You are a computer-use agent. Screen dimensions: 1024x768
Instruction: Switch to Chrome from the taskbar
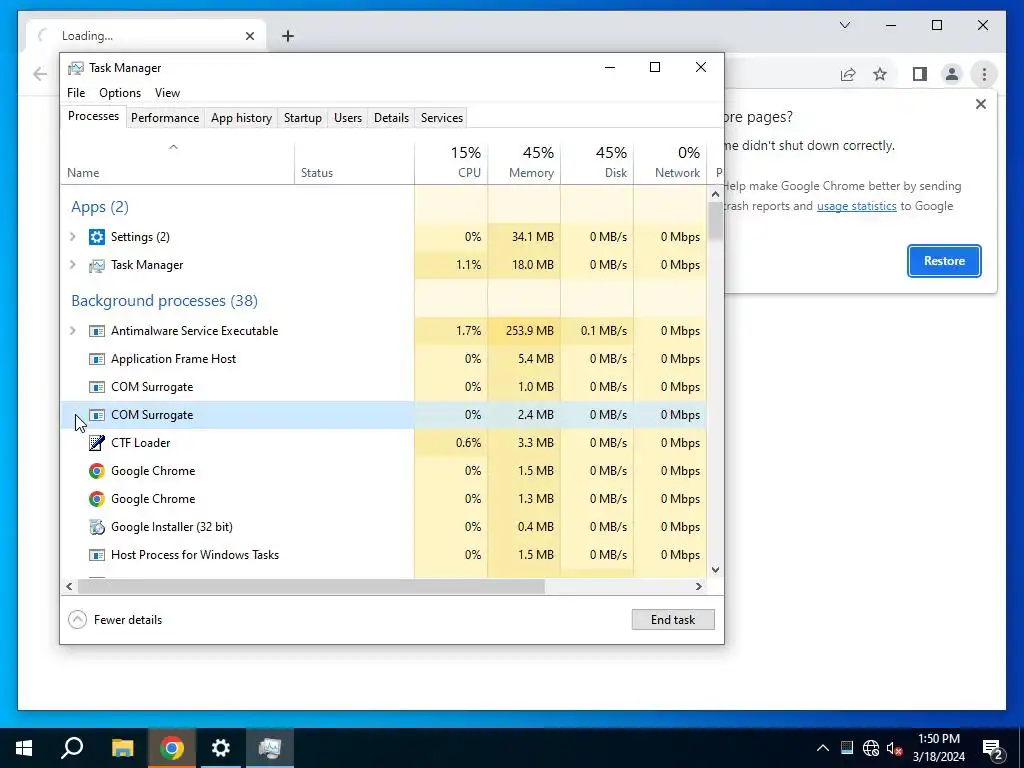click(172, 748)
